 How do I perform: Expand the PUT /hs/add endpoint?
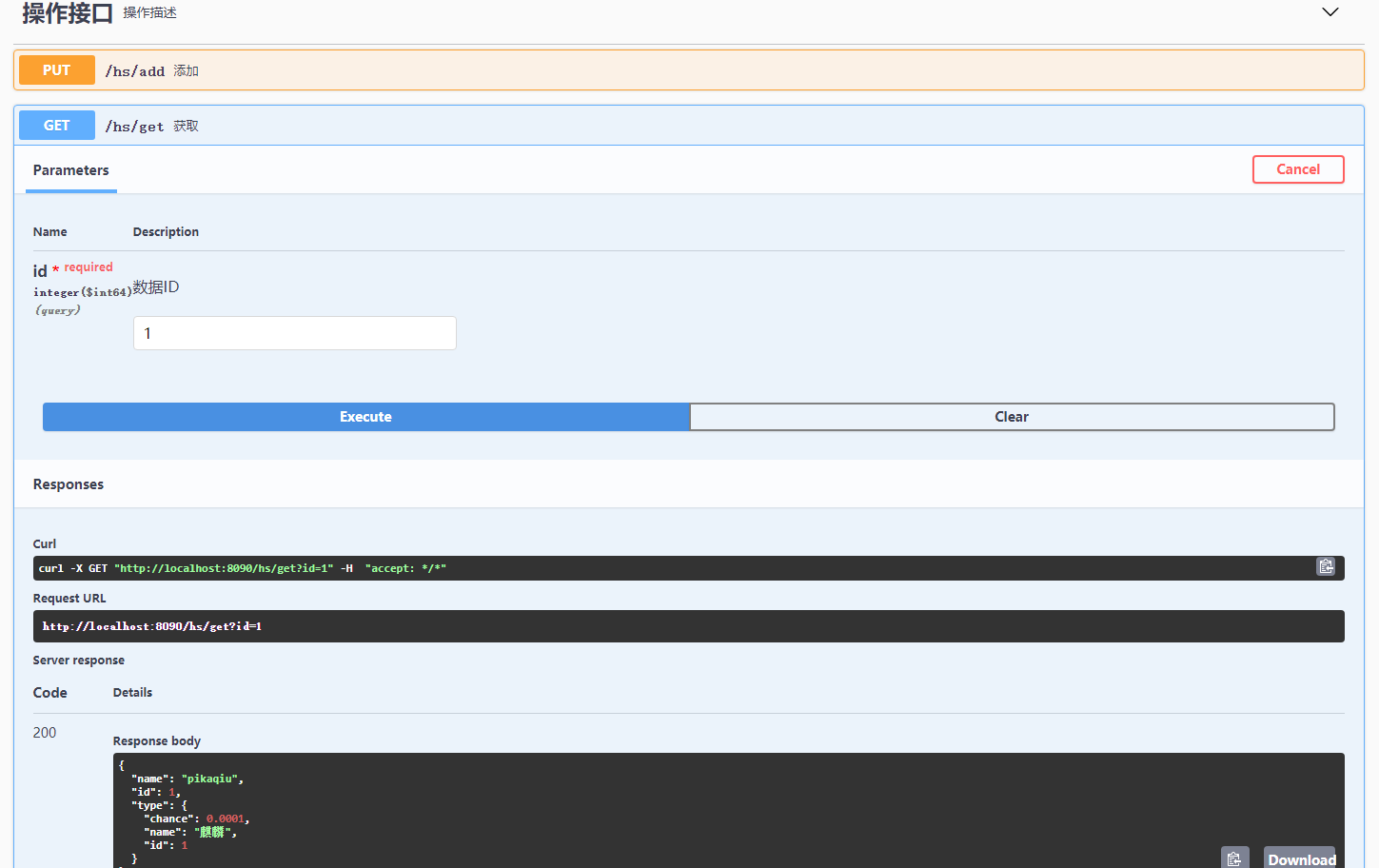(x=666, y=69)
